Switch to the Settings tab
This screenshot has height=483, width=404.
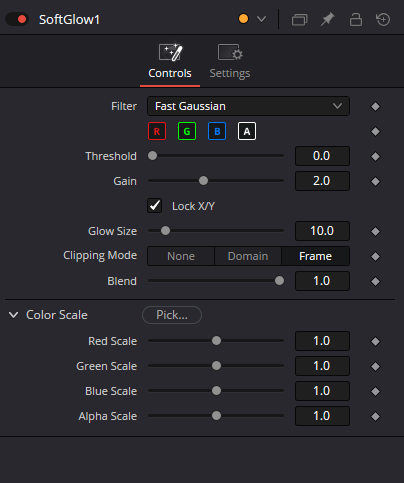coord(230,62)
